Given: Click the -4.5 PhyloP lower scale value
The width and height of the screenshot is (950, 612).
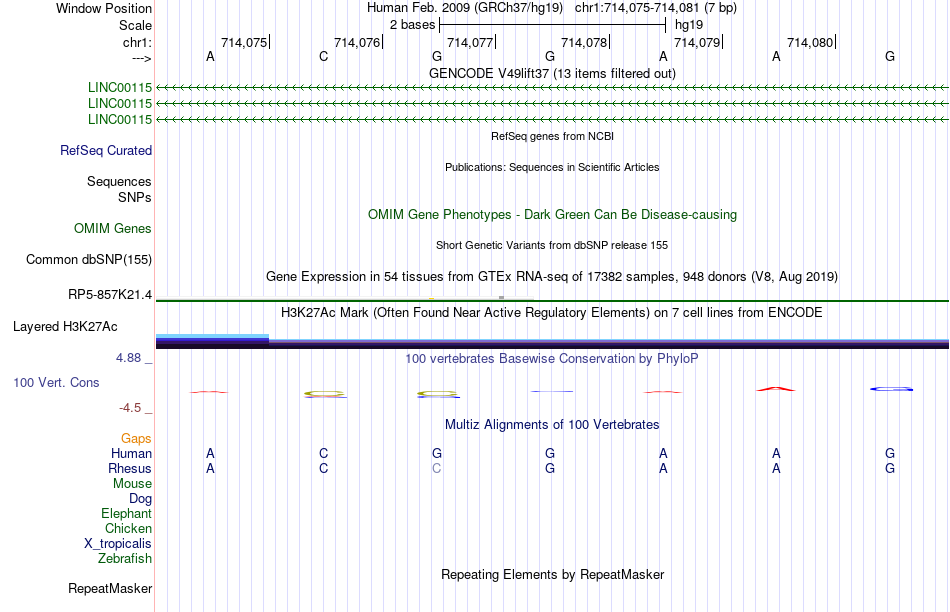Looking at the screenshot, I should (x=130, y=408).
